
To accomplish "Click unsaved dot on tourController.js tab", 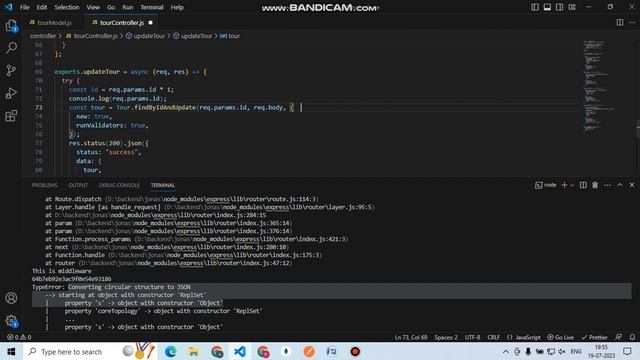I will click(151, 22).
